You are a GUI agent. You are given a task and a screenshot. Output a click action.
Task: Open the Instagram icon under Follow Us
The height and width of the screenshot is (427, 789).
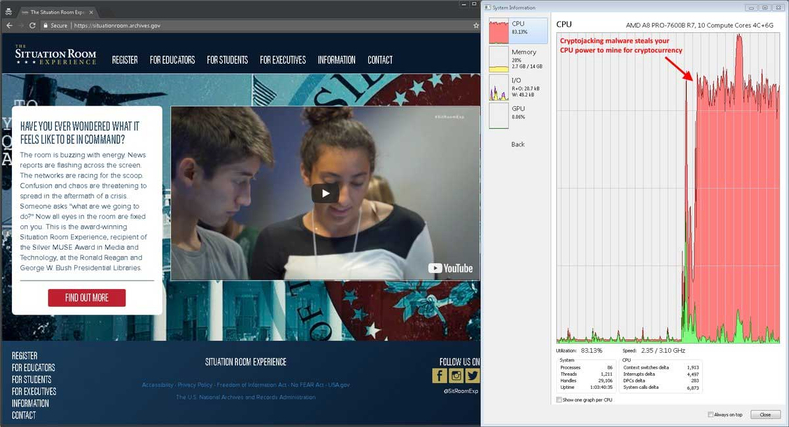tap(456, 375)
